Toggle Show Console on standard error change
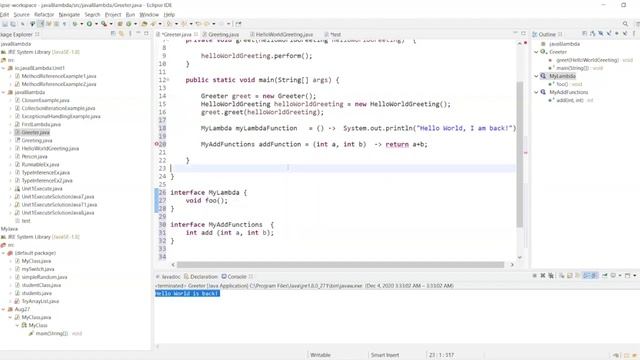The image size is (640, 360). [x=594, y=276]
